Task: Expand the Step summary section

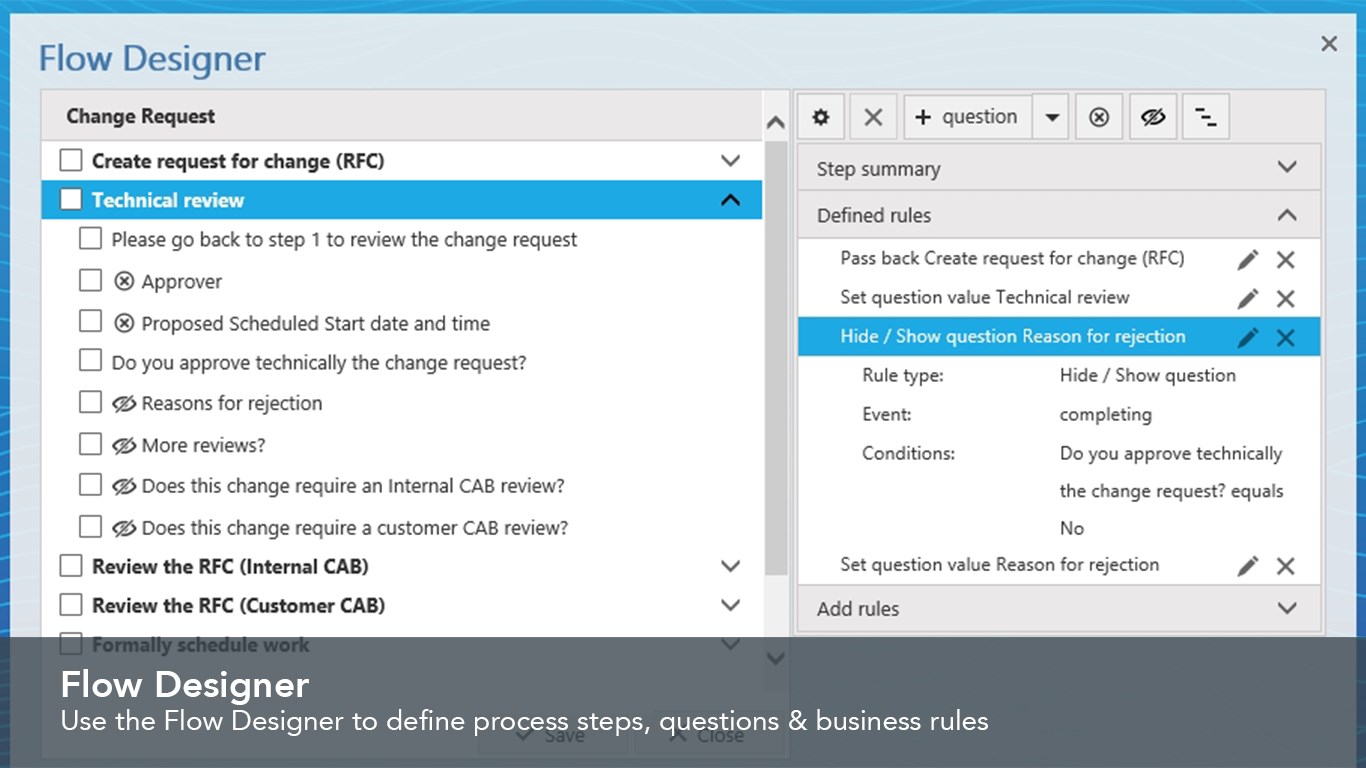Action: (x=1287, y=168)
